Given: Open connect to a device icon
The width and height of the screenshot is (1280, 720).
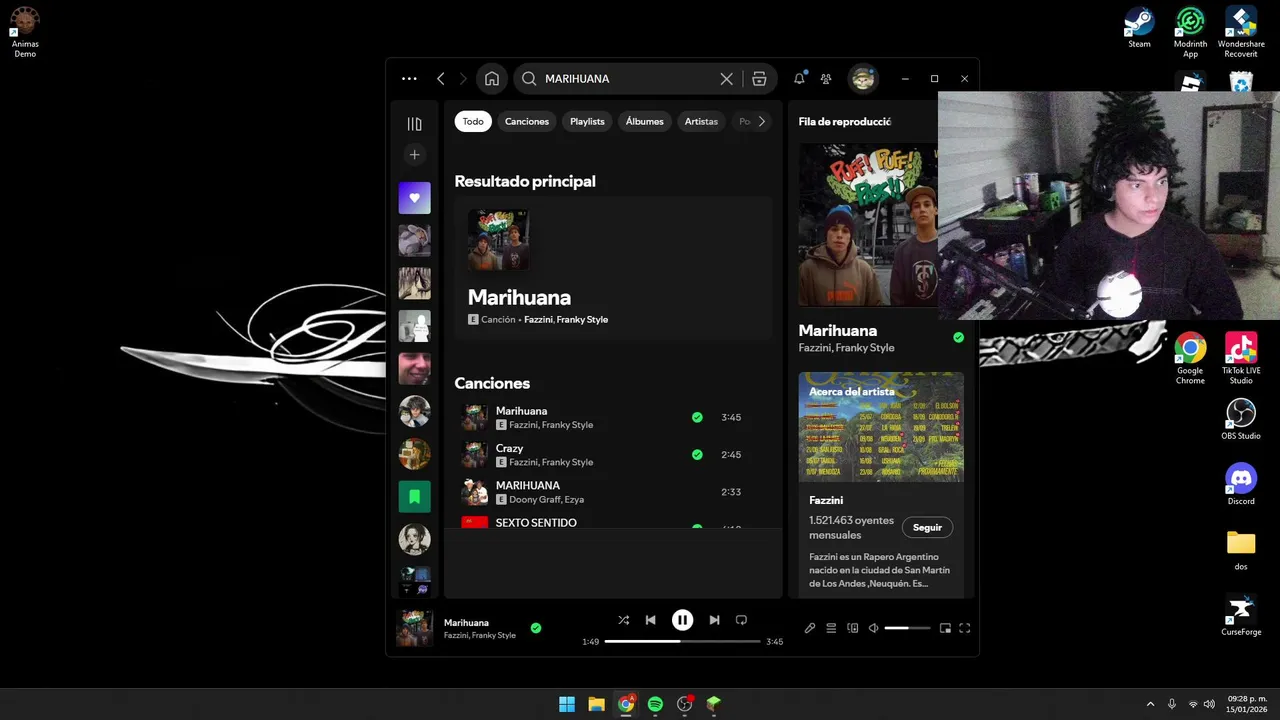Looking at the screenshot, I should pyautogui.click(x=853, y=628).
